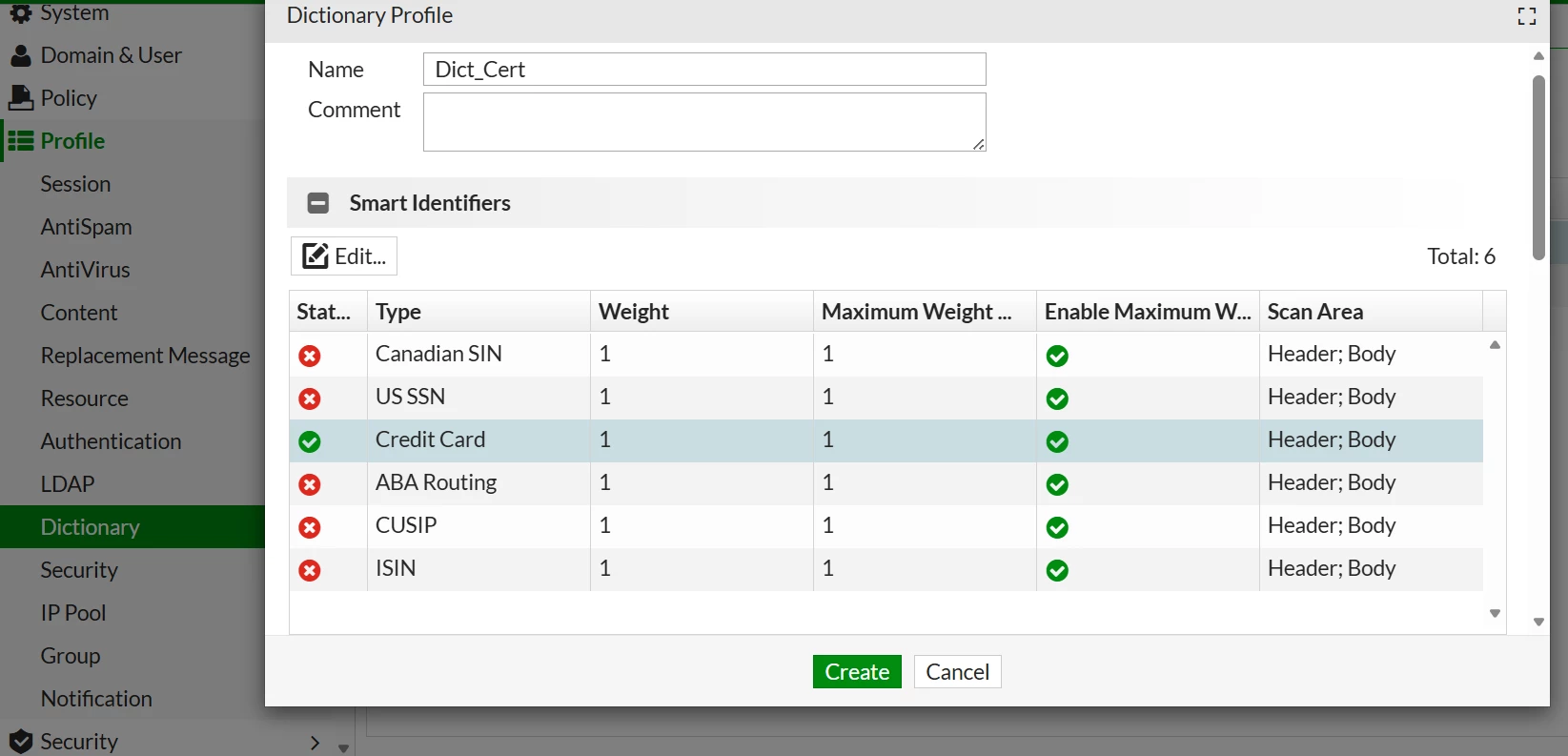Select the Canadian SIN type cell
Screen dimensions: 1568x756
[479, 355]
